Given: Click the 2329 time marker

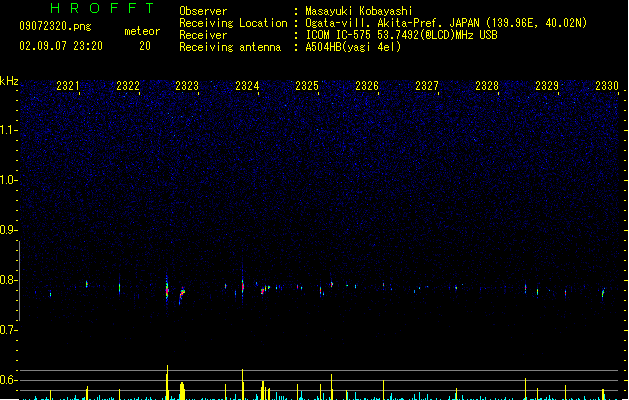Looking at the screenshot, I should click(547, 86).
